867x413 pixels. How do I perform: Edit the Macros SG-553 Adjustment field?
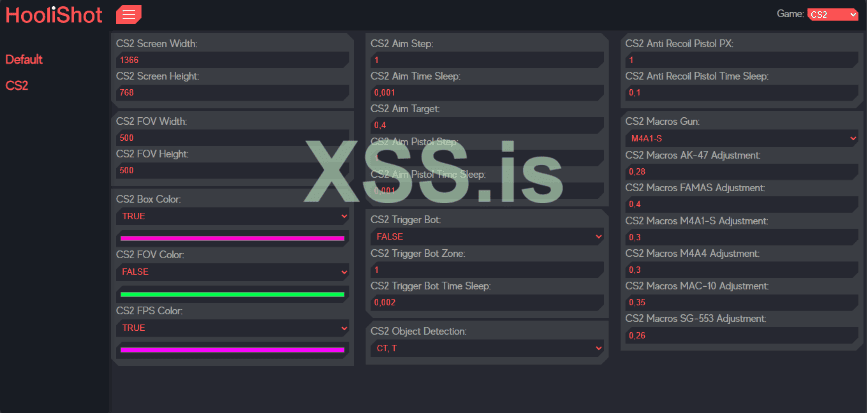pyautogui.click(x=741, y=335)
